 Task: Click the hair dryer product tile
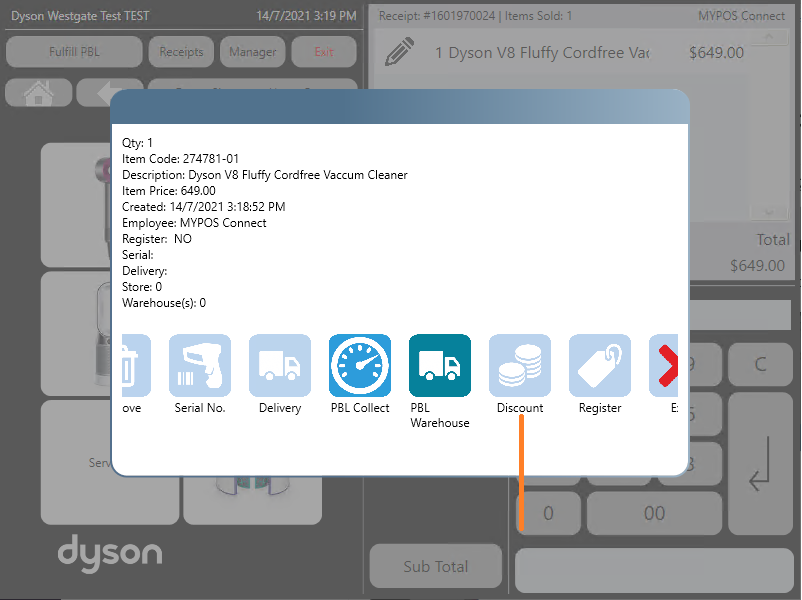(x=76, y=205)
